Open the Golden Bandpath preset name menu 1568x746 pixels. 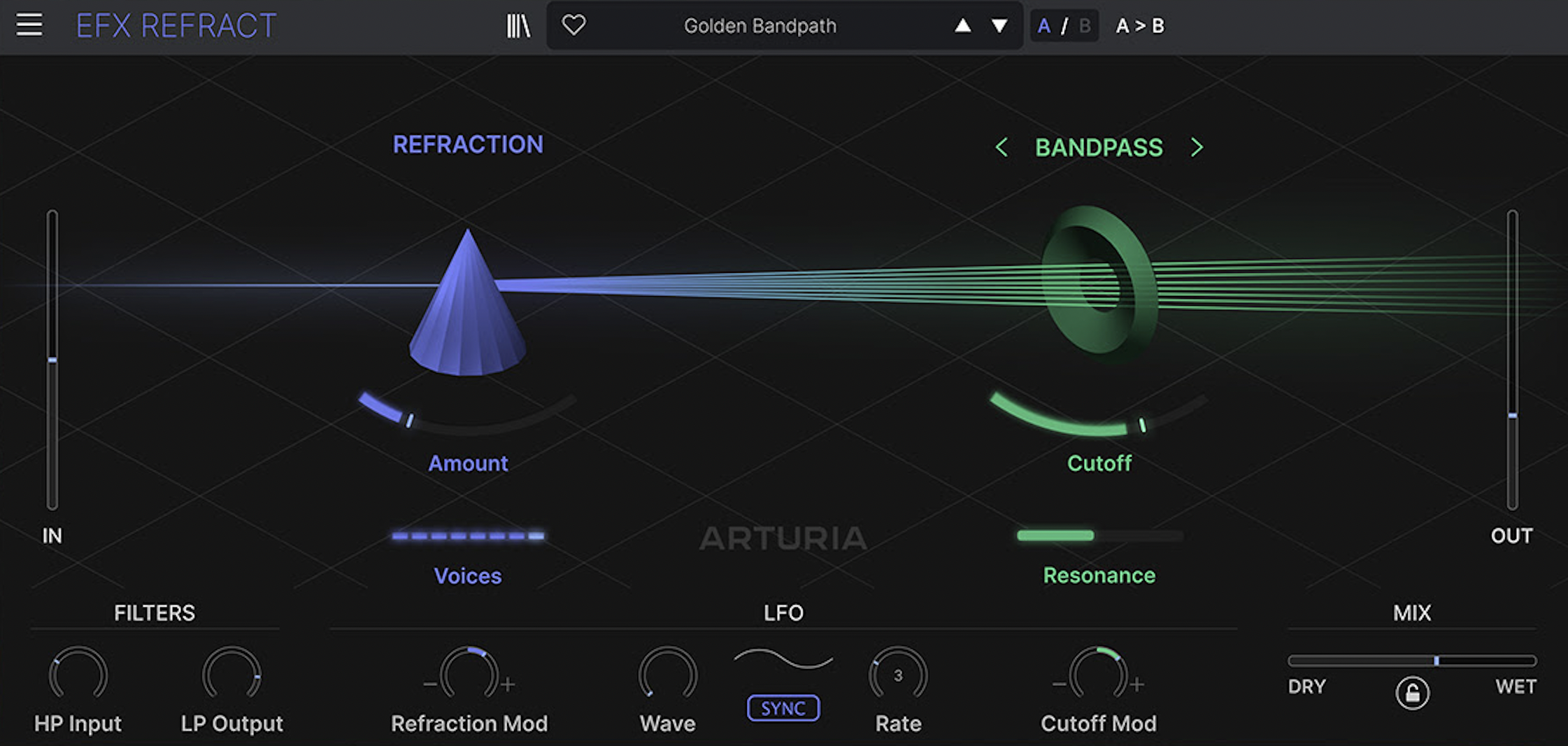pyautogui.click(x=760, y=26)
